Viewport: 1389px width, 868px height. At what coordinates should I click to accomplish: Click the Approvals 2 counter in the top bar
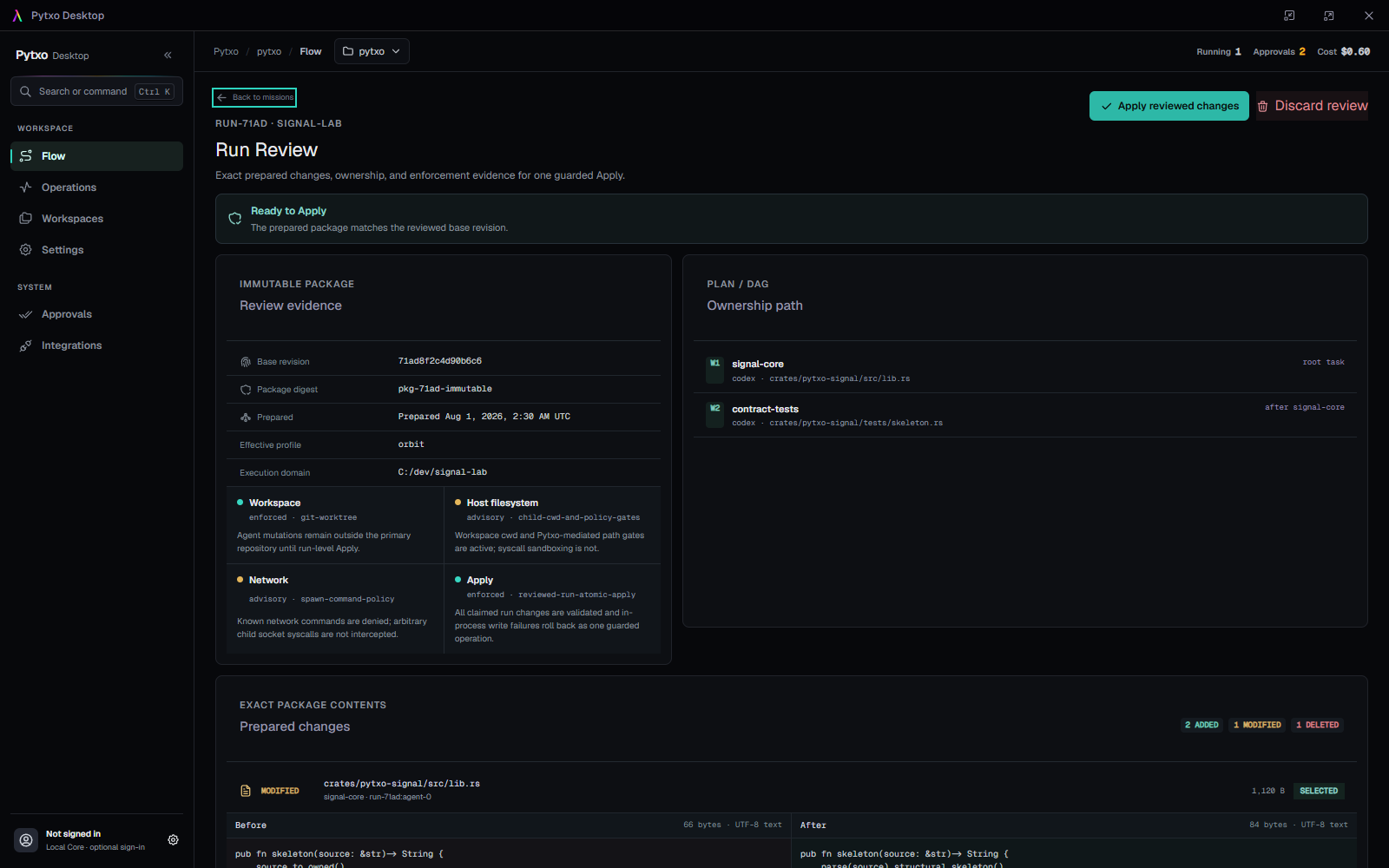tap(1279, 52)
